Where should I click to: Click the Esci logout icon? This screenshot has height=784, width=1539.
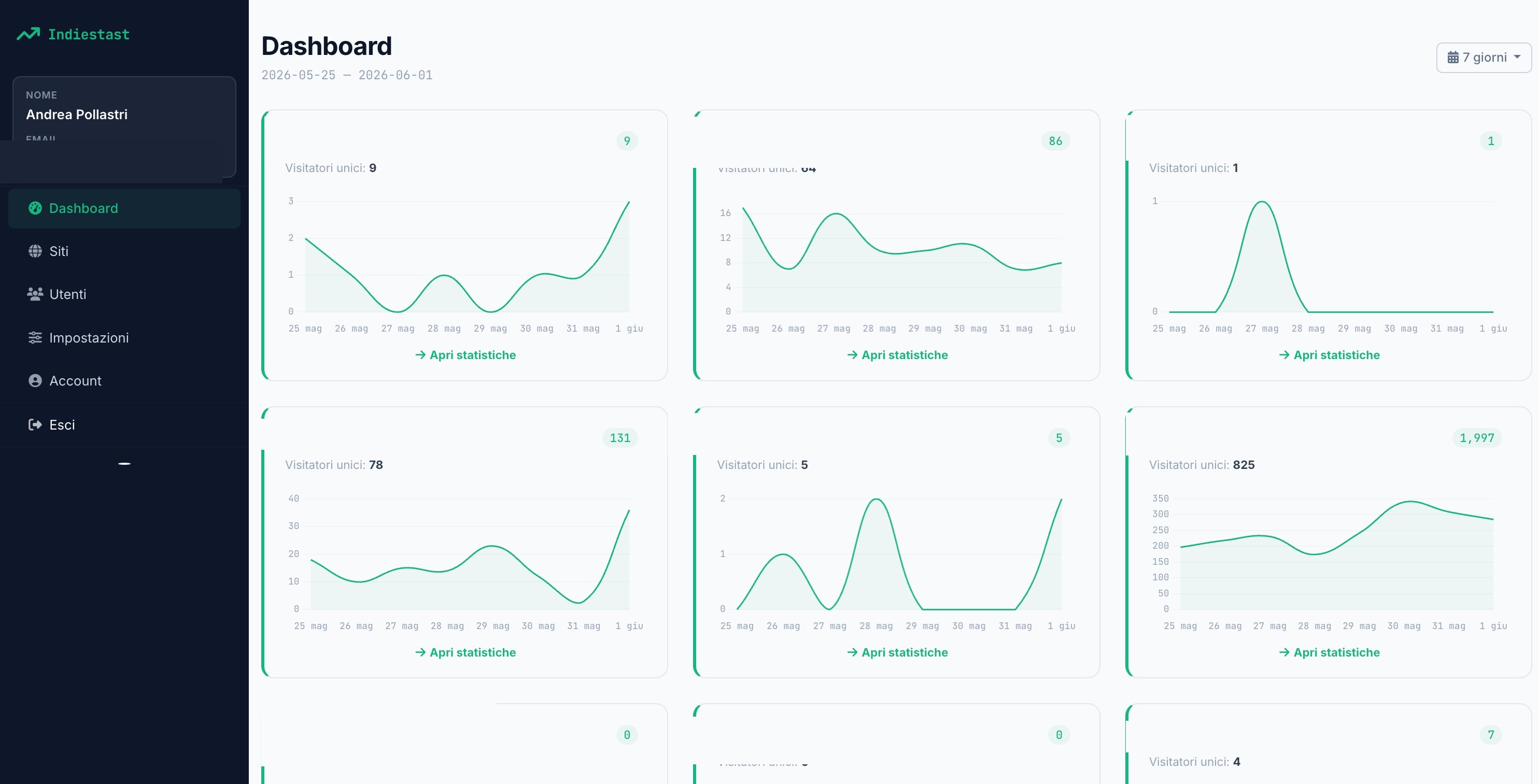(35, 424)
